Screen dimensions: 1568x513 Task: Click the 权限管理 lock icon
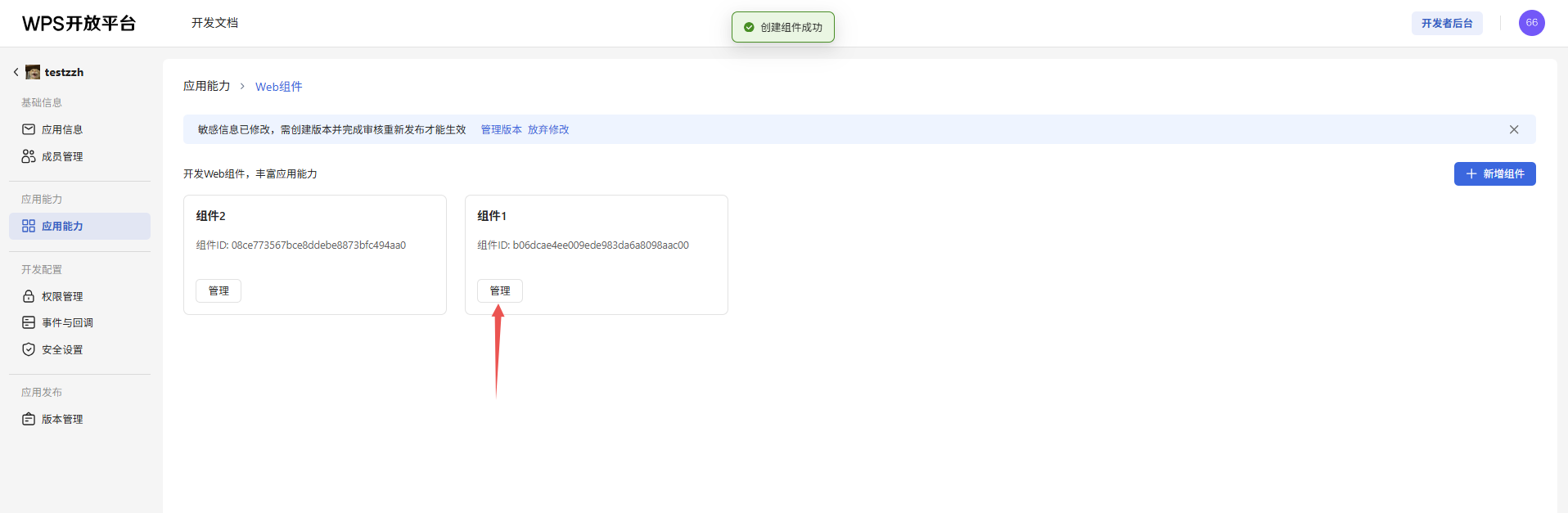point(29,296)
